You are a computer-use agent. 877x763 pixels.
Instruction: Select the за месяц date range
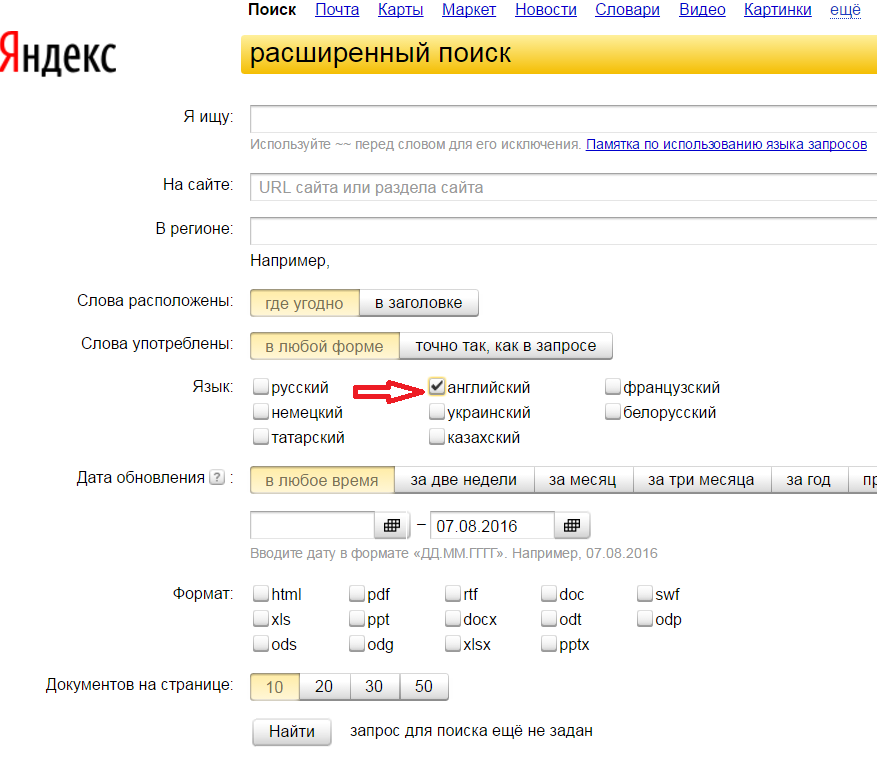tap(583, 480)
